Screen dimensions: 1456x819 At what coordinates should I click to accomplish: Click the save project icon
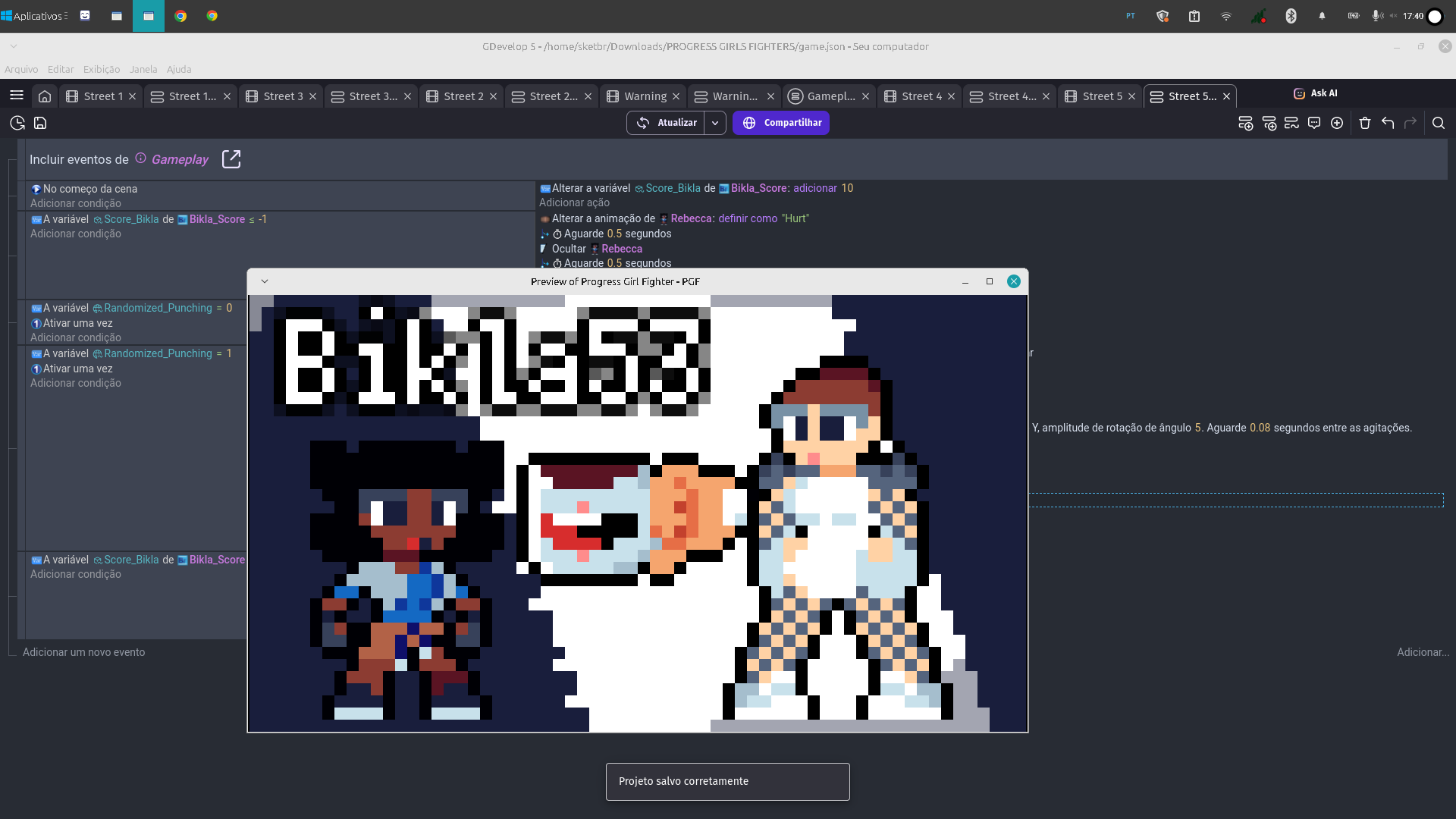click(x=40, y=123)
